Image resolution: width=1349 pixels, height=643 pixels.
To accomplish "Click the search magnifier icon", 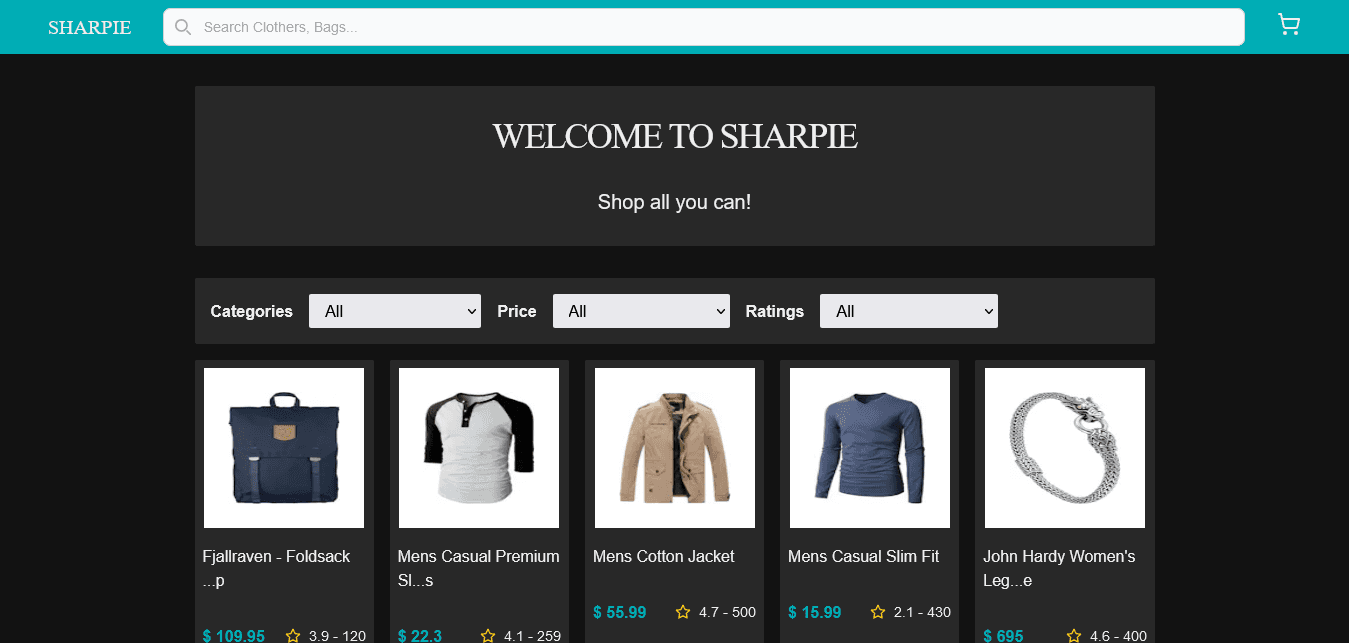I will coord(183,27).
